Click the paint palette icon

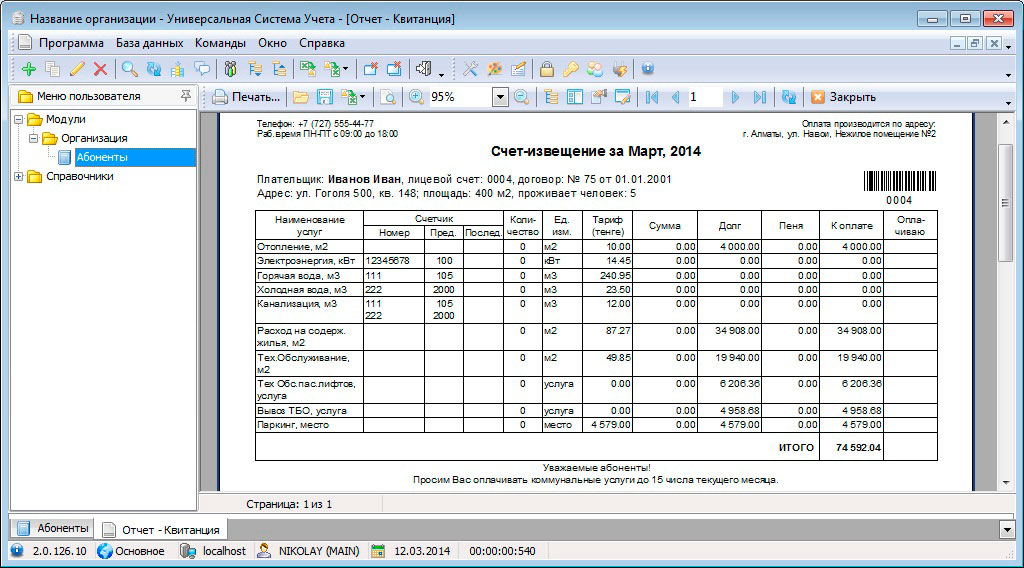[494, 69]
